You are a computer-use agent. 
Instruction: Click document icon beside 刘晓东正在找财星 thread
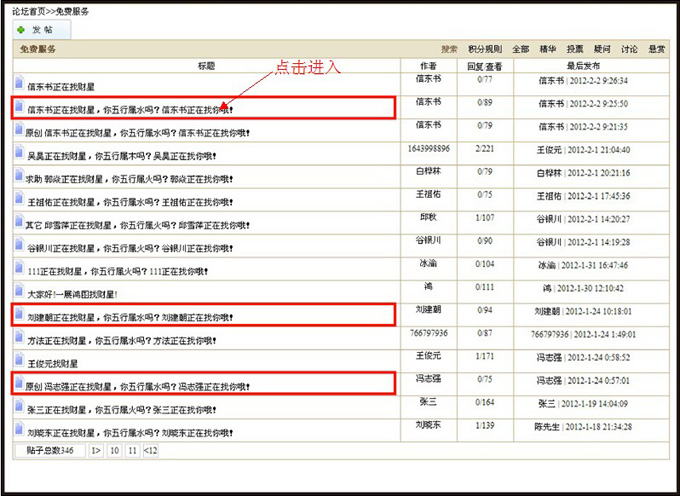(x=19, y=428)
